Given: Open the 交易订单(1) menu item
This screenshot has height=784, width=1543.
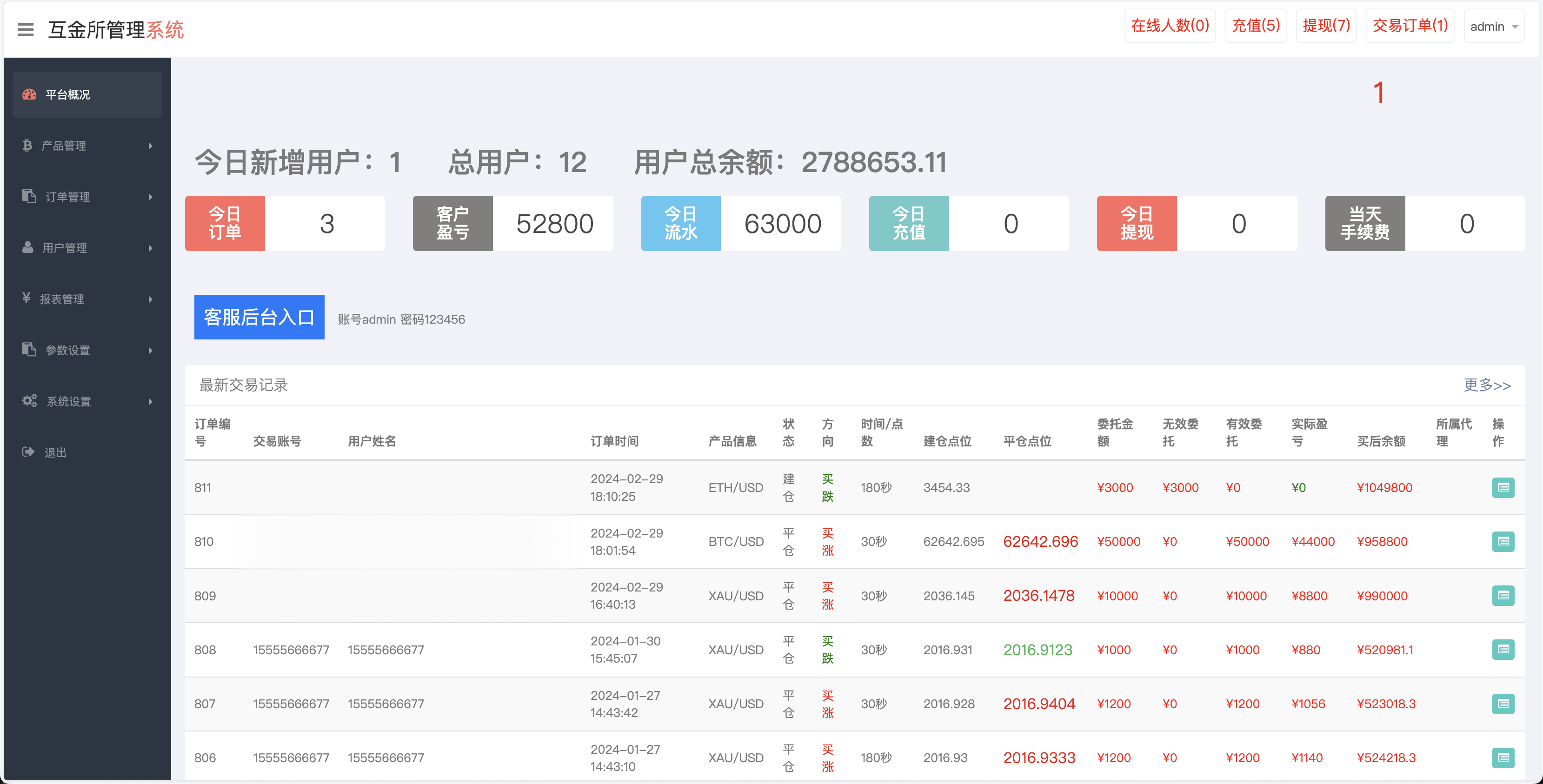Looking at the screenshot, I should pyautogui.click(x=1410, y=25).
